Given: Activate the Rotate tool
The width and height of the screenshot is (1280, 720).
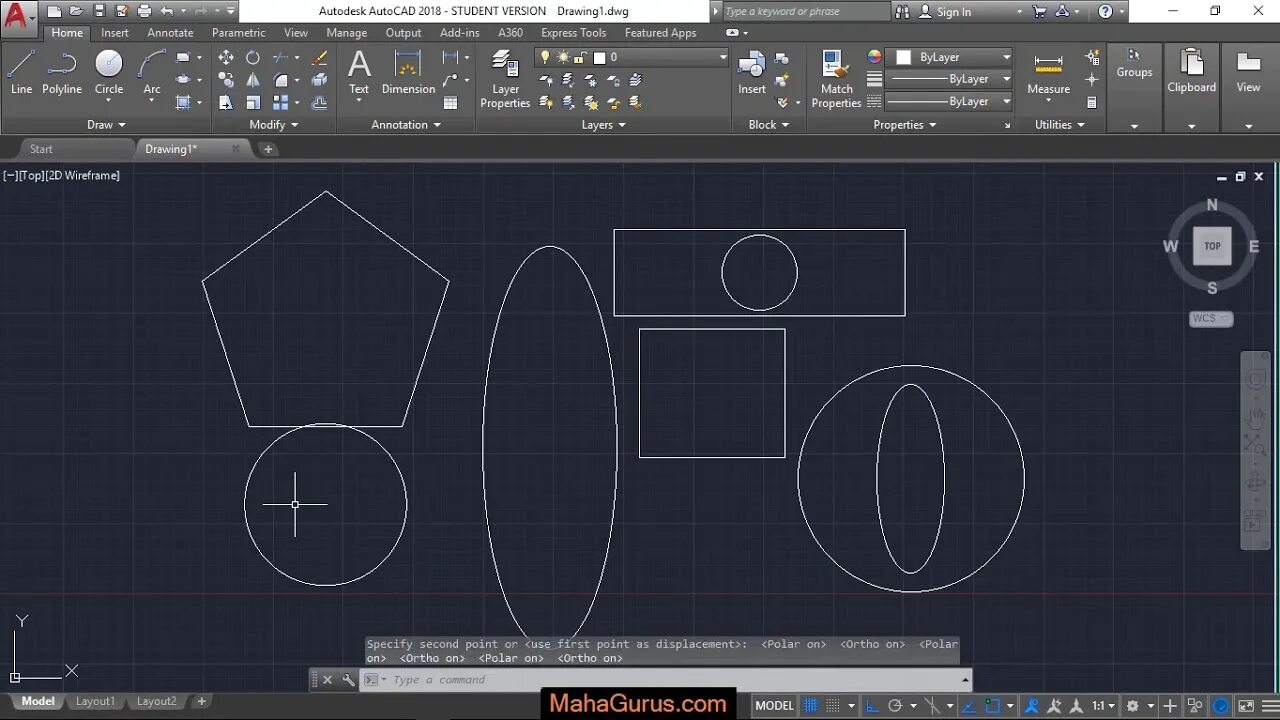Looking at the screenshot, I should tap(253, 57).
